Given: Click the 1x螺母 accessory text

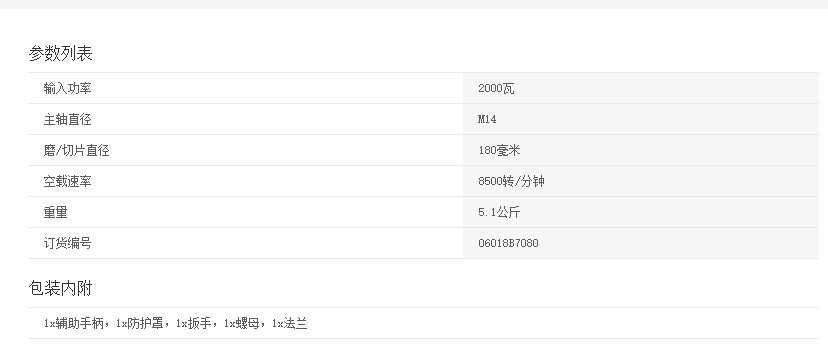Looking at the screenshot, I should click(242, 323).
